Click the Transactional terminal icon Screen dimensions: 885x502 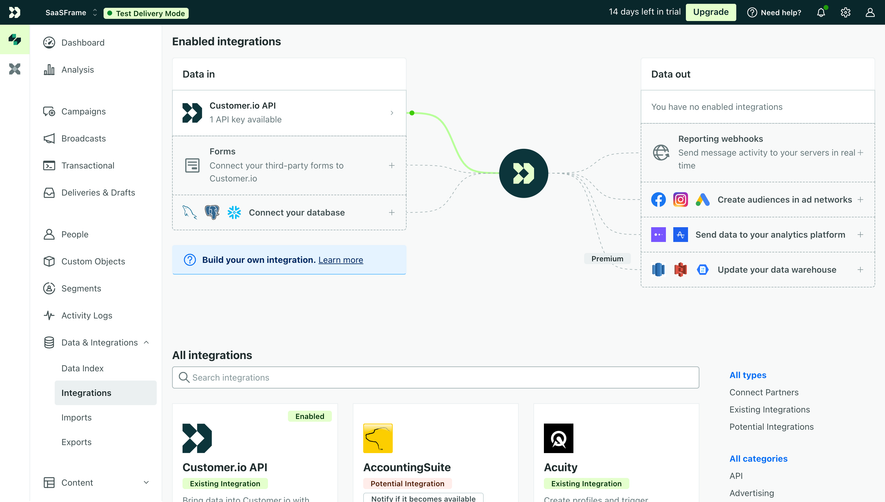49,165
